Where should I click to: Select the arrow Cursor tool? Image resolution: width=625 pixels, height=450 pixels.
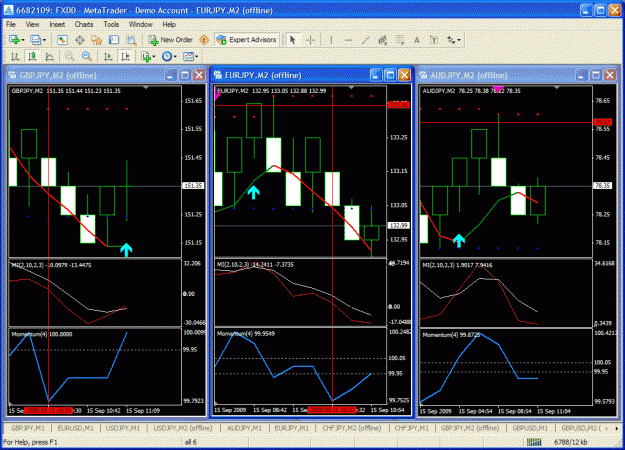point(293,40)
